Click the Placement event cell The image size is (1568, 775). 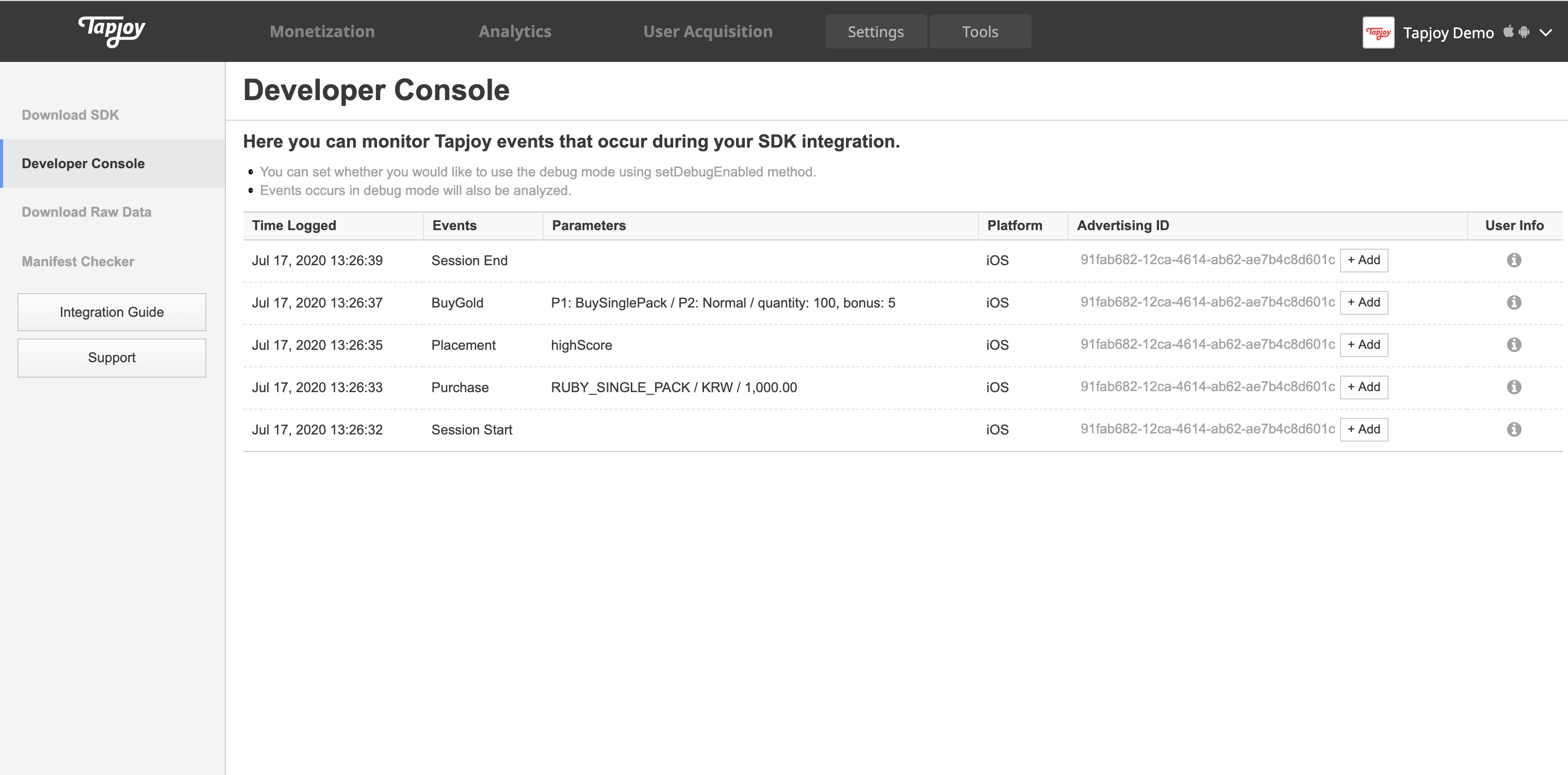point(463,345)
